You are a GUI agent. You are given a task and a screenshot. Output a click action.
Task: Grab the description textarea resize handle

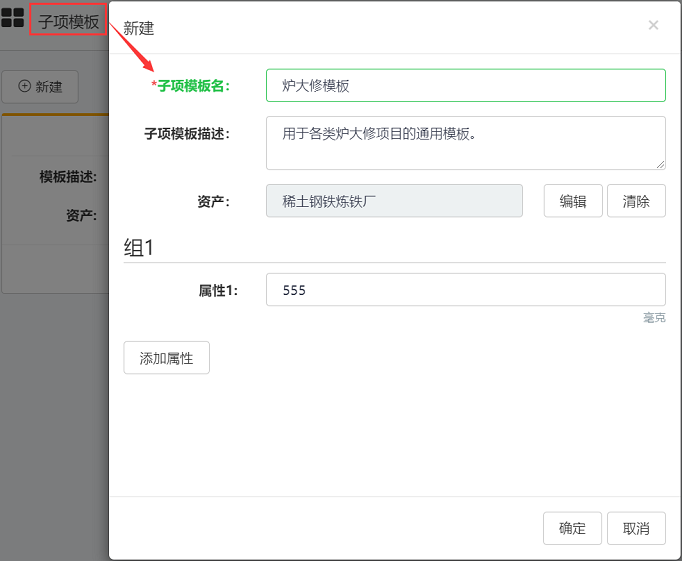pyautogui.click(x=660, y=164)
